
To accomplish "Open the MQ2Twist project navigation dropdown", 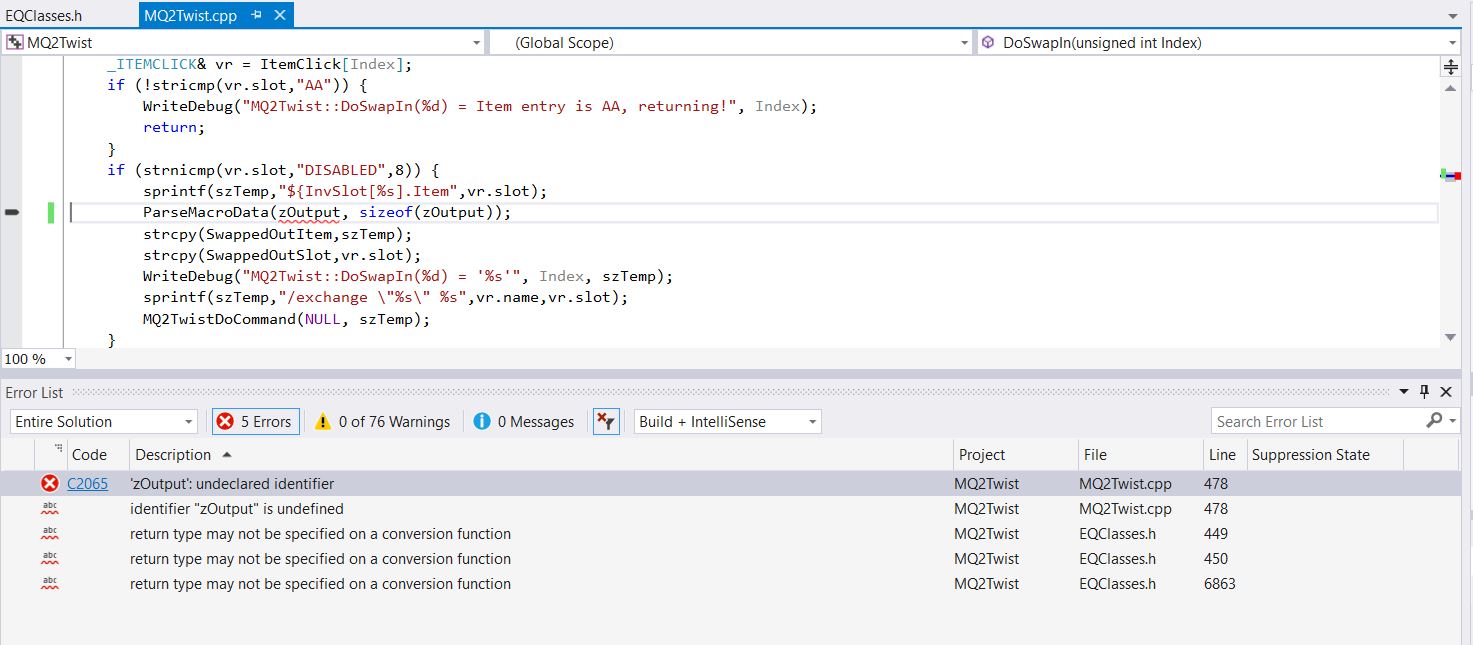I will click(476, 43).
